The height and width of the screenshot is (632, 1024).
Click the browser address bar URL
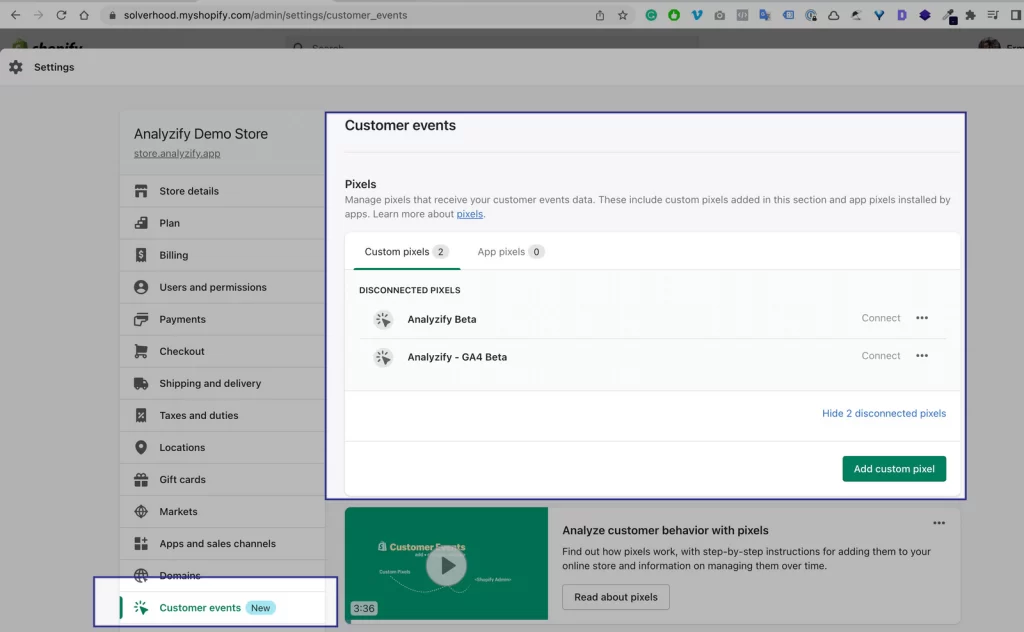click(265, 15)
